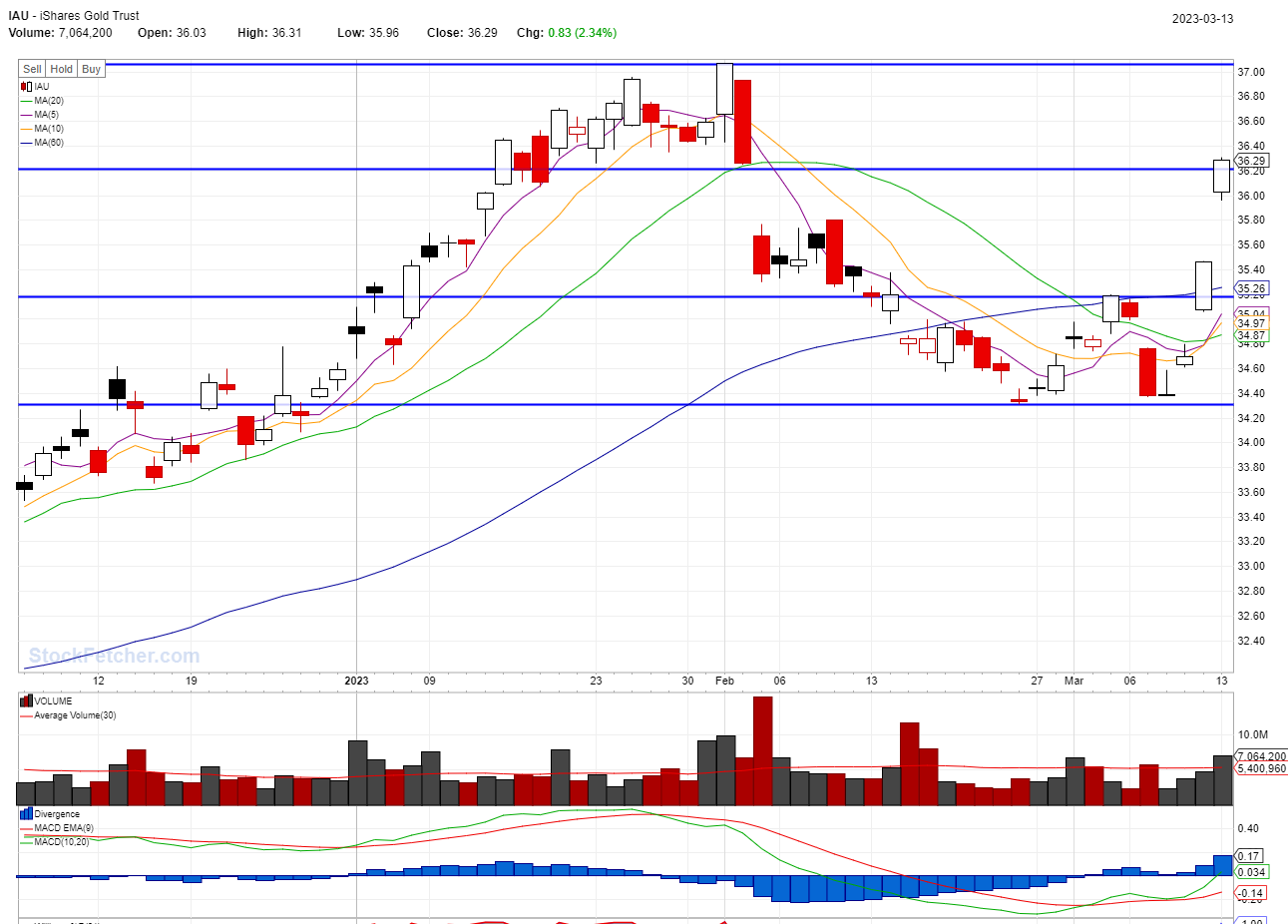Screen dimensions: 1288x924
Task: Click the 37.00 price axis label
Action: (1251, 72)
